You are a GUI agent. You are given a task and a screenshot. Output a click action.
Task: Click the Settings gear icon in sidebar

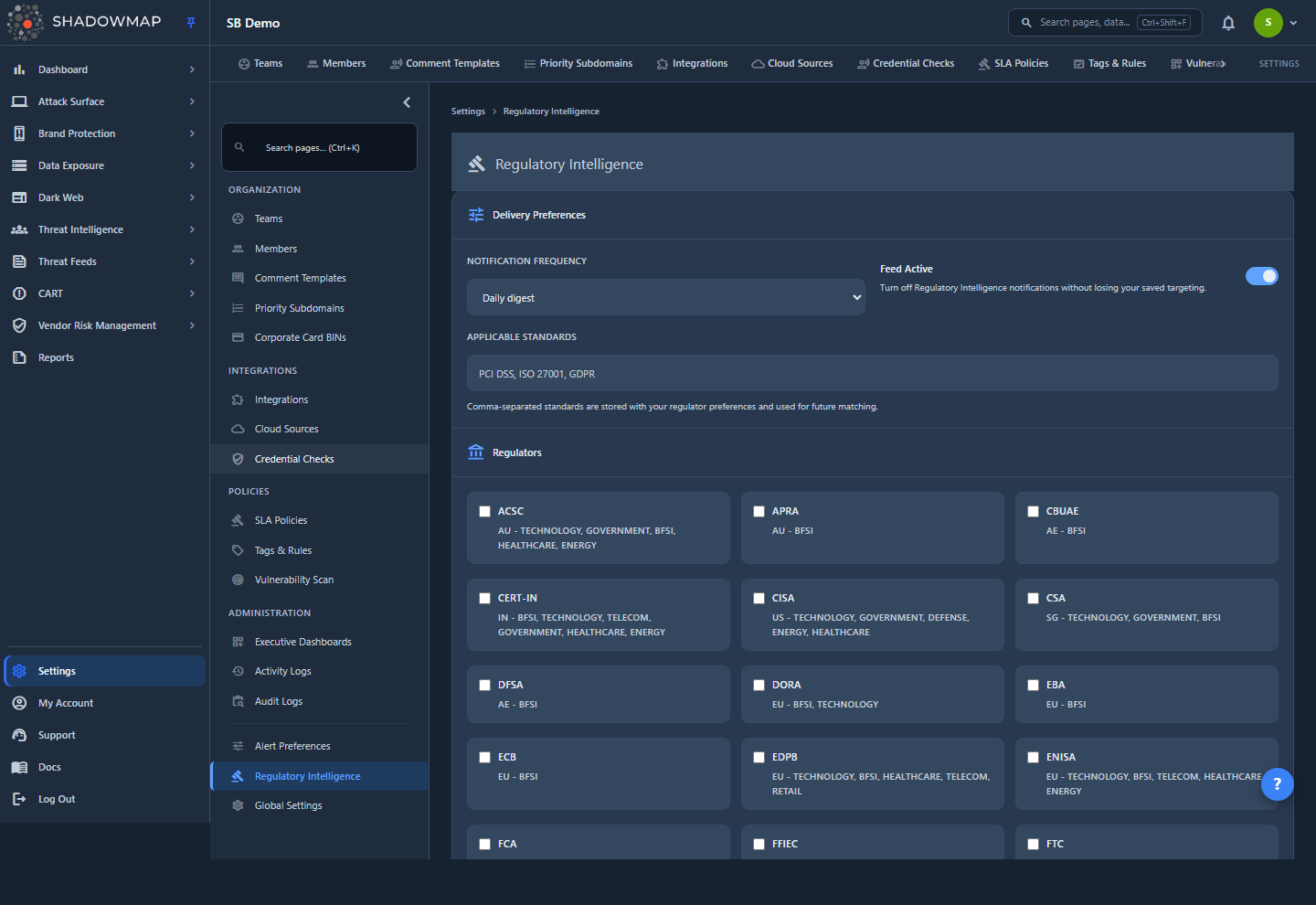(x=19, y=671)
